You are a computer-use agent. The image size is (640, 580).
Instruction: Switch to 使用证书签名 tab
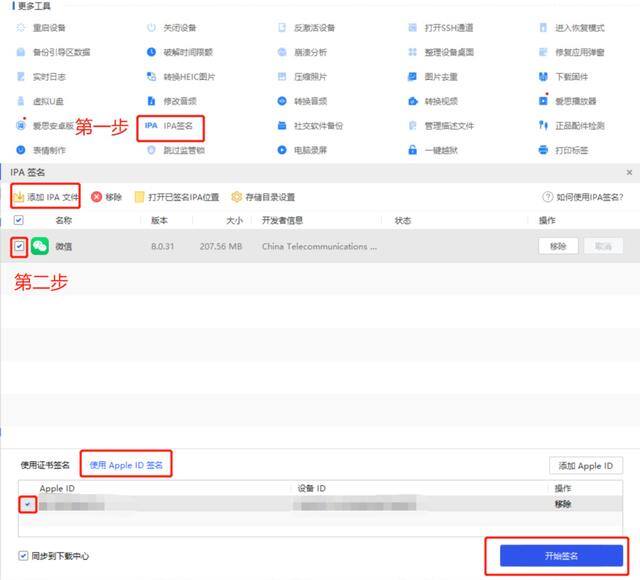pyautogui.click(x=45, y=465)
